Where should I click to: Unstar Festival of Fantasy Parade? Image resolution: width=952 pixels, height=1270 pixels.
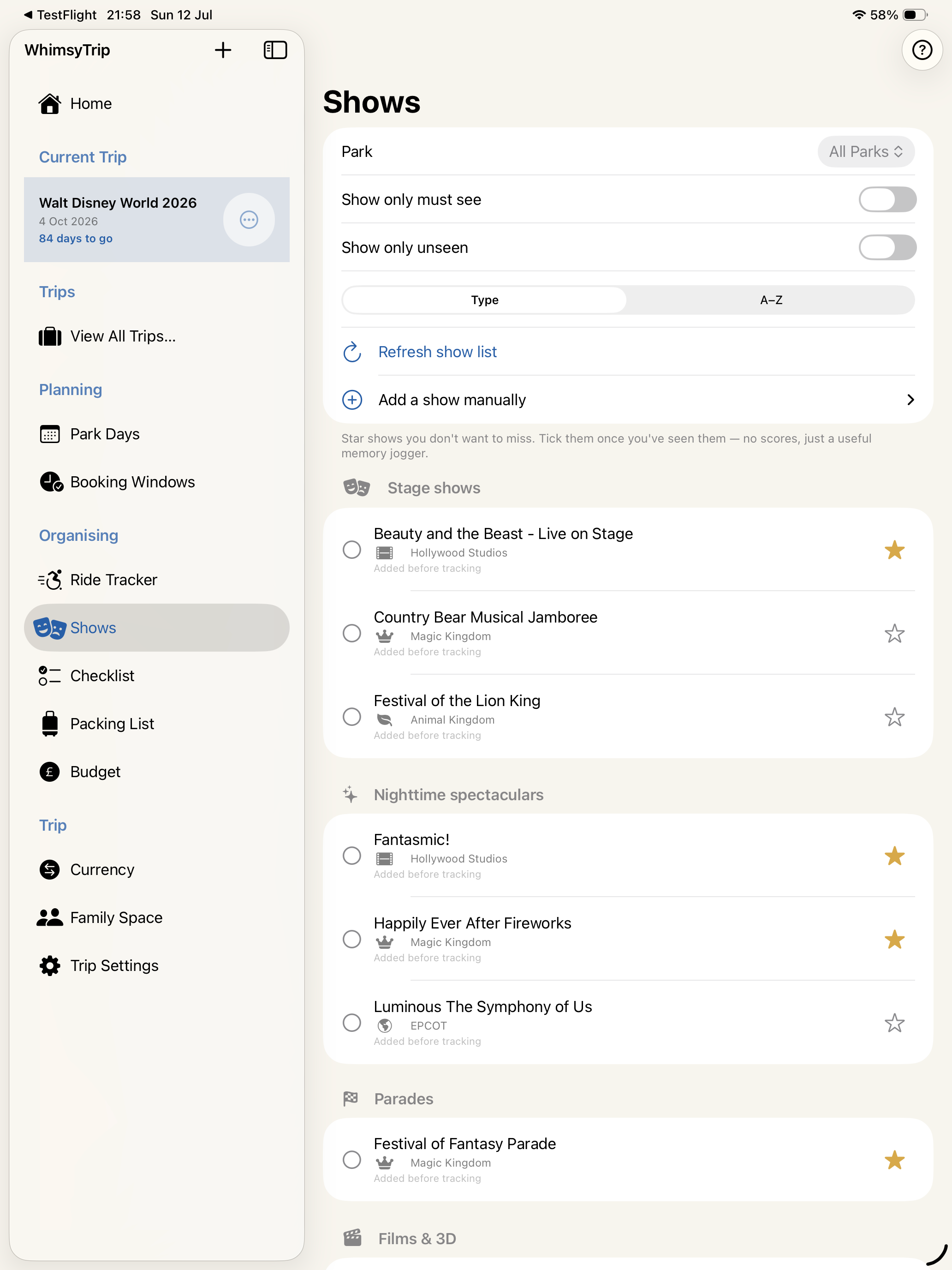point(894,1160)
